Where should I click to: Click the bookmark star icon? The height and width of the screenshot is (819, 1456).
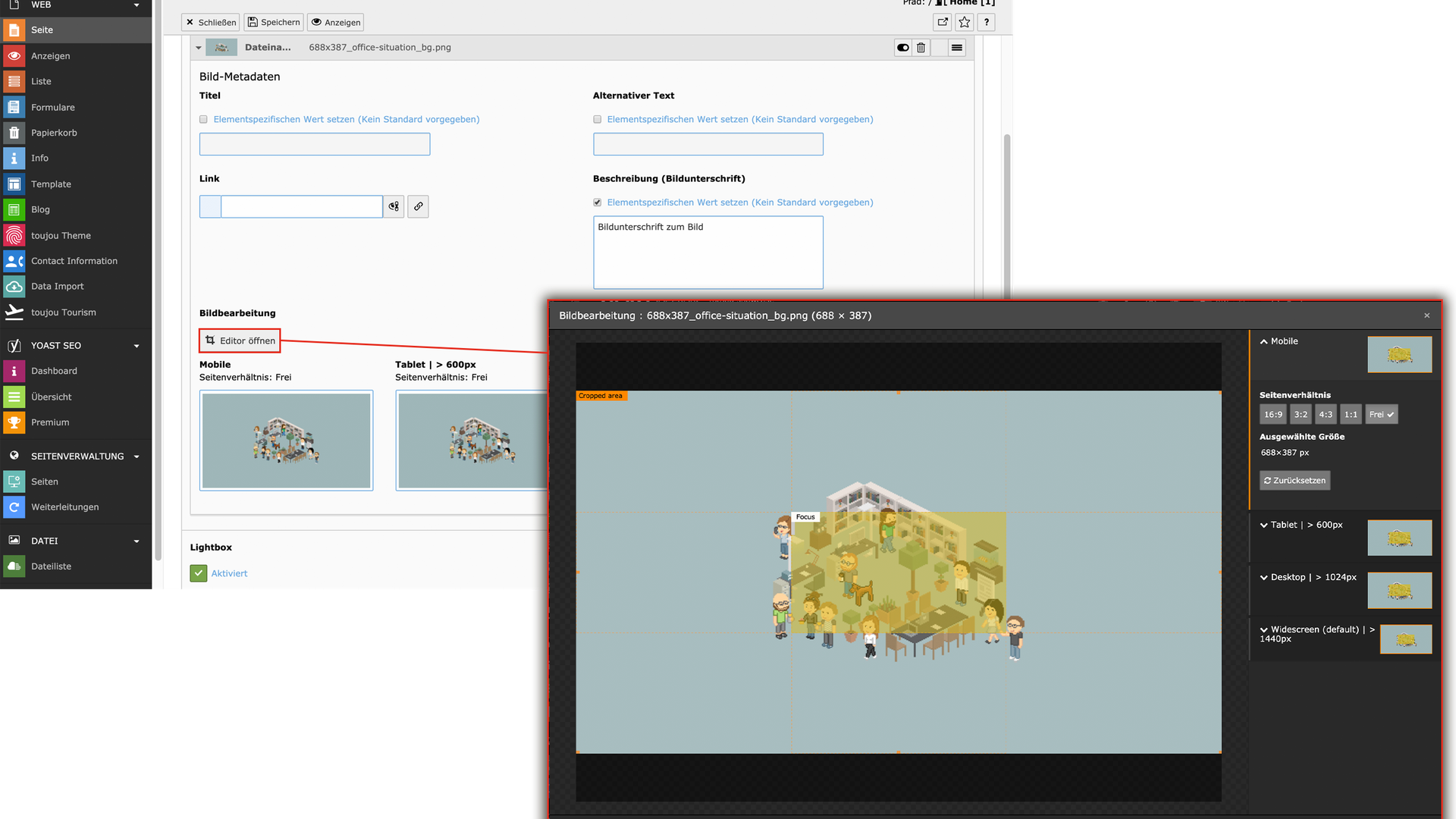coord(964,22)
